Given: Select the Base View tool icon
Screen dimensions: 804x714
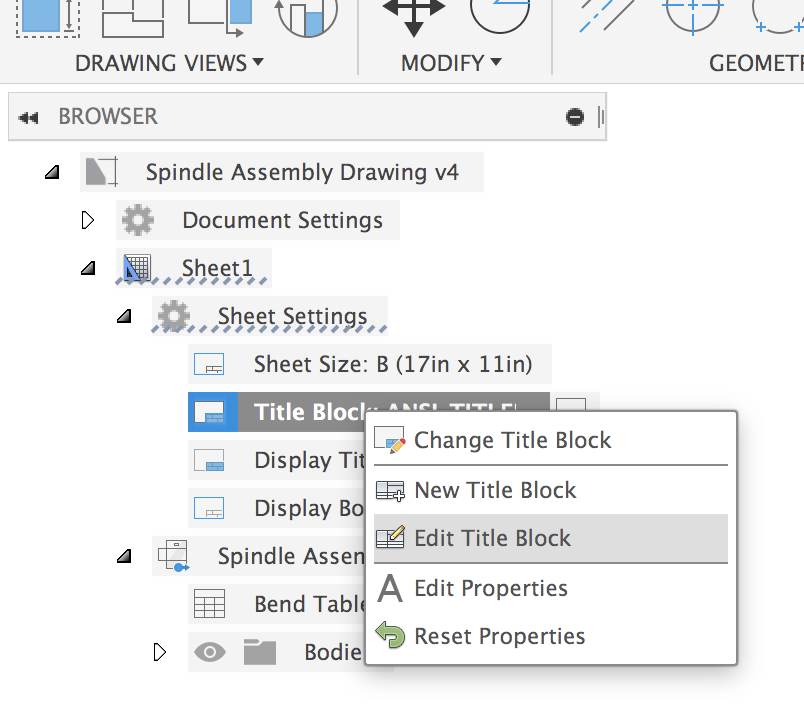Looking at the screenshot, I should tap(48, 18).
